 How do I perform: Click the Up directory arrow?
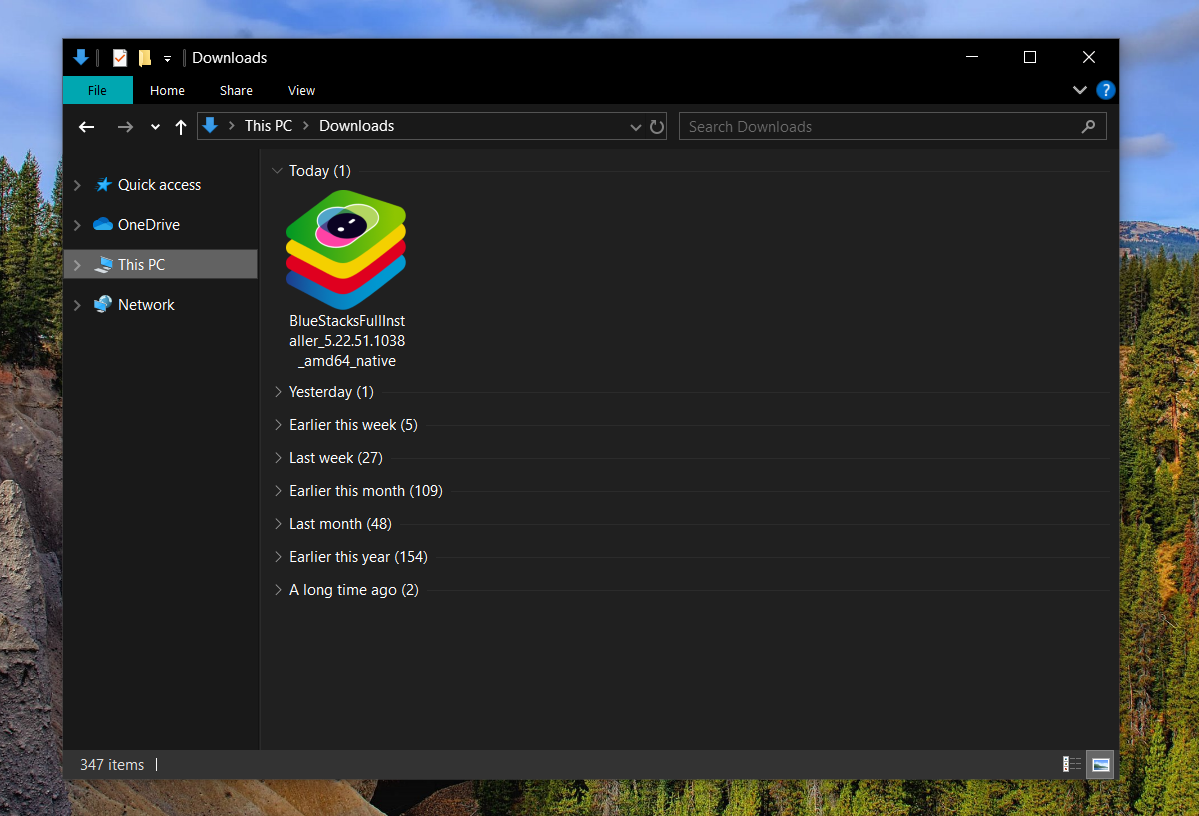tap(181, 127)
